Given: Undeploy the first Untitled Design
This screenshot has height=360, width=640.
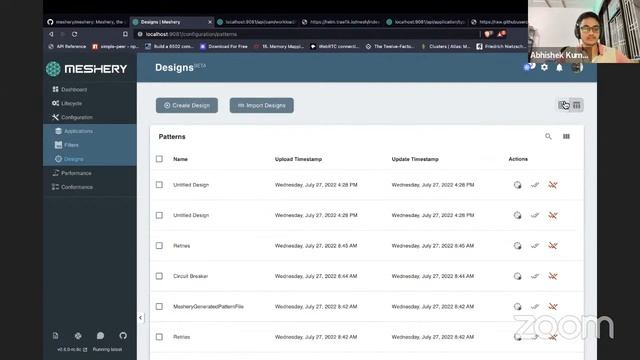Looking at the screenshot, I should [553, 185].
